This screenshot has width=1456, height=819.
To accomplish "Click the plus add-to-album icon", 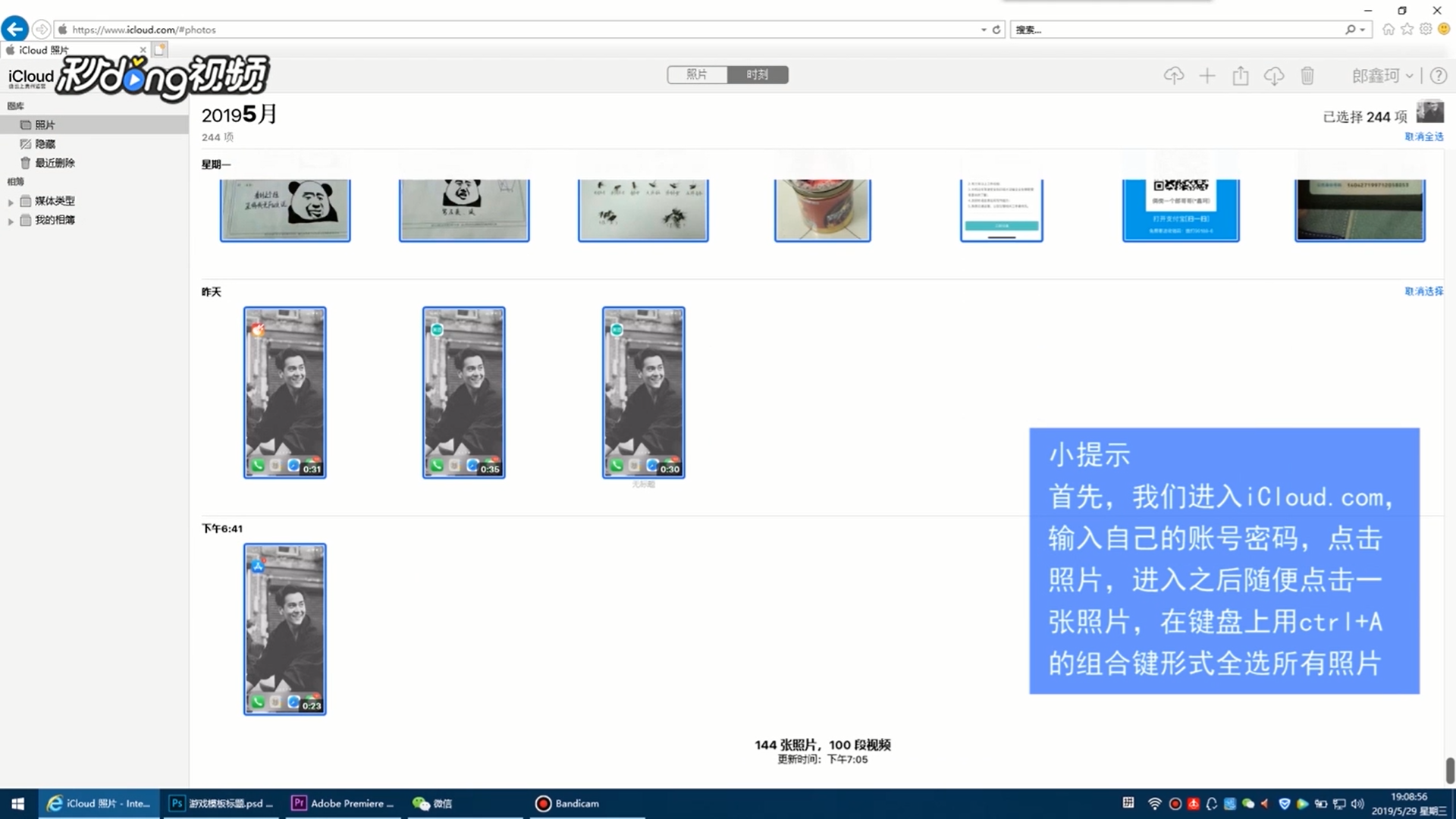I will click(1207, 75).
